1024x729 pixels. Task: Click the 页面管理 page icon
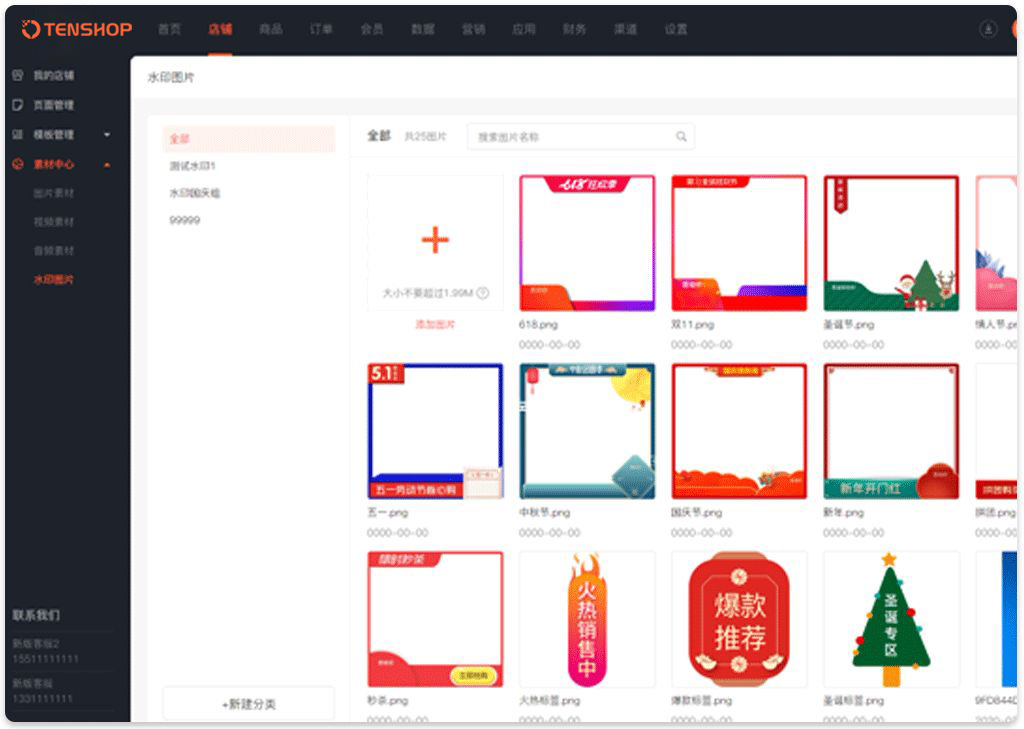click(x=18, y=105)
